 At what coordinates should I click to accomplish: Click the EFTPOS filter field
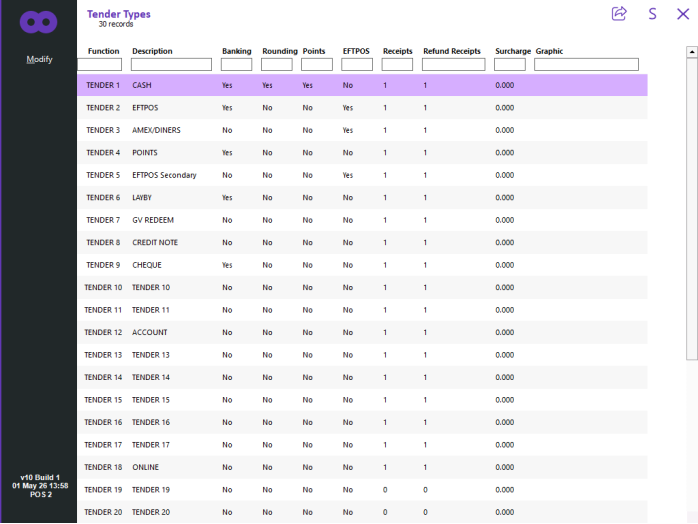point(357,65)
